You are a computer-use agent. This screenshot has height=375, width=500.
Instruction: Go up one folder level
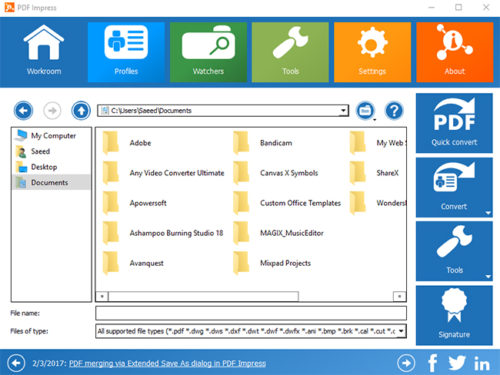pos(81,110)
